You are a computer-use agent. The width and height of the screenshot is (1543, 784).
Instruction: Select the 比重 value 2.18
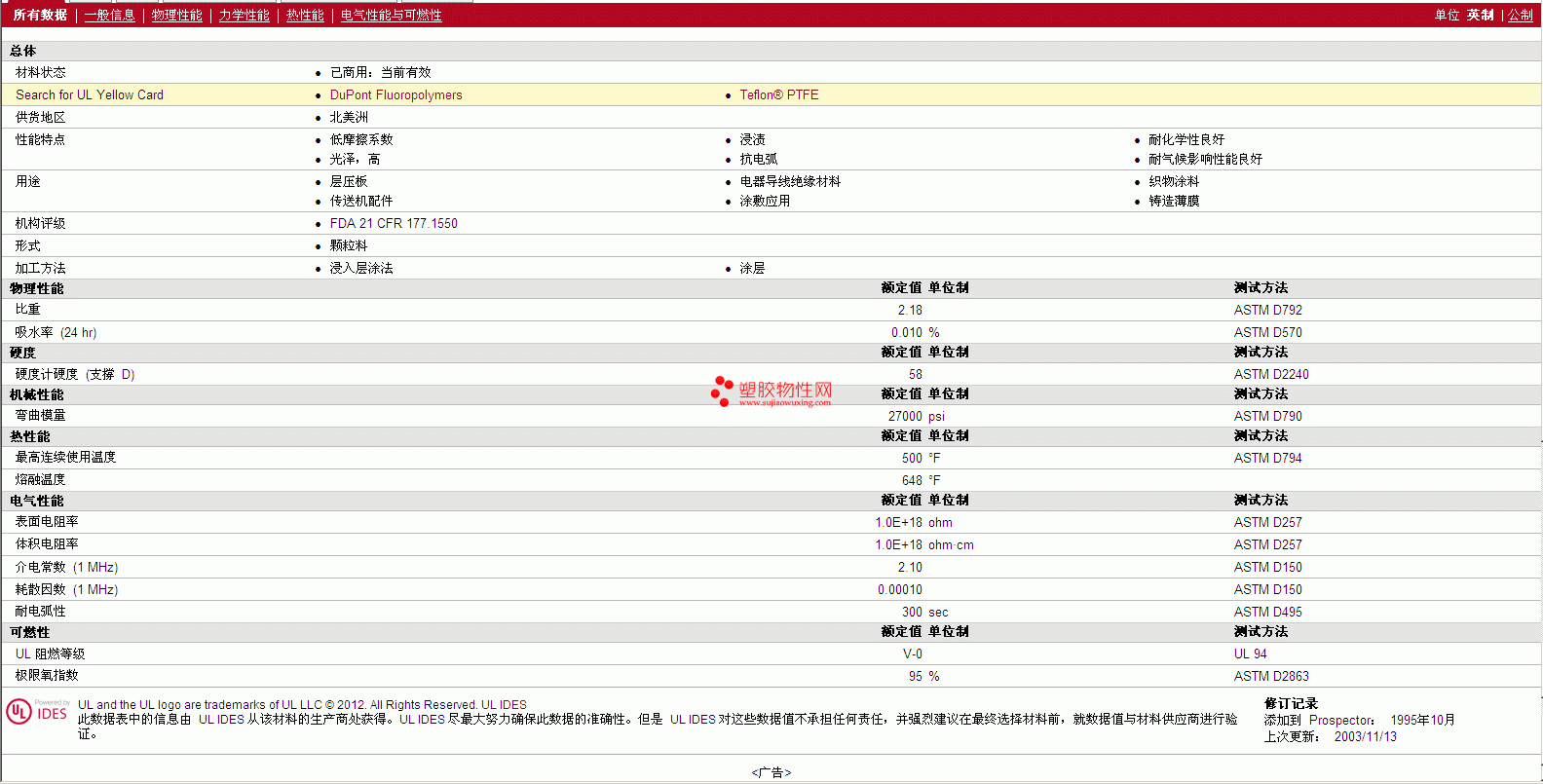point(910,311)
